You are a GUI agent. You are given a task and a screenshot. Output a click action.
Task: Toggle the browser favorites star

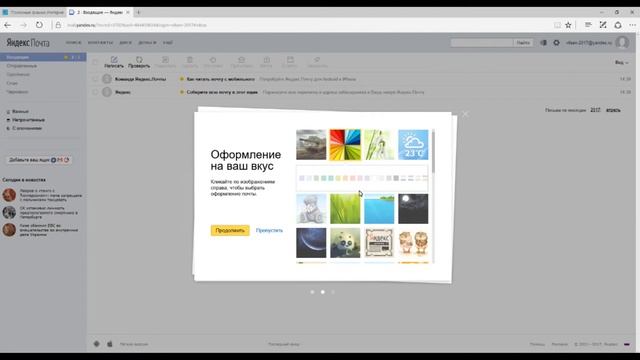568,25
